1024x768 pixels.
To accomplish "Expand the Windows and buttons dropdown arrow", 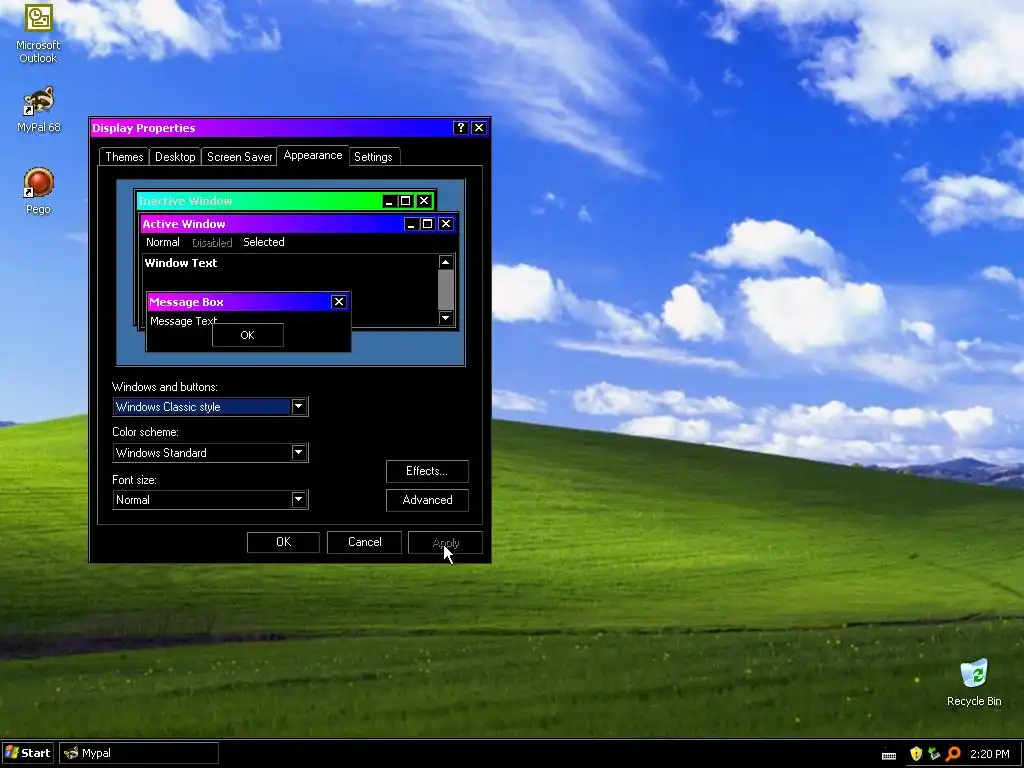I will click(x=298, y=406).
